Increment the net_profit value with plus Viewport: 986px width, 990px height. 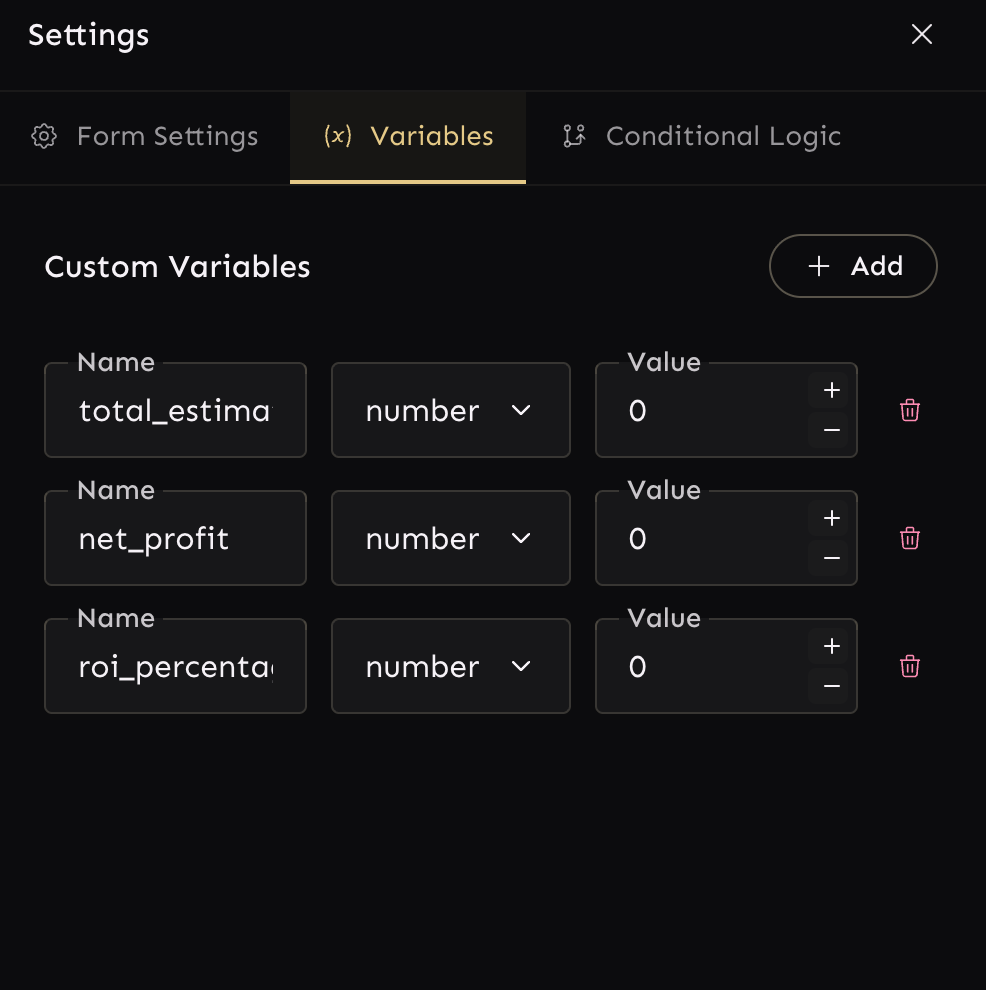click(x=831, y=519)
